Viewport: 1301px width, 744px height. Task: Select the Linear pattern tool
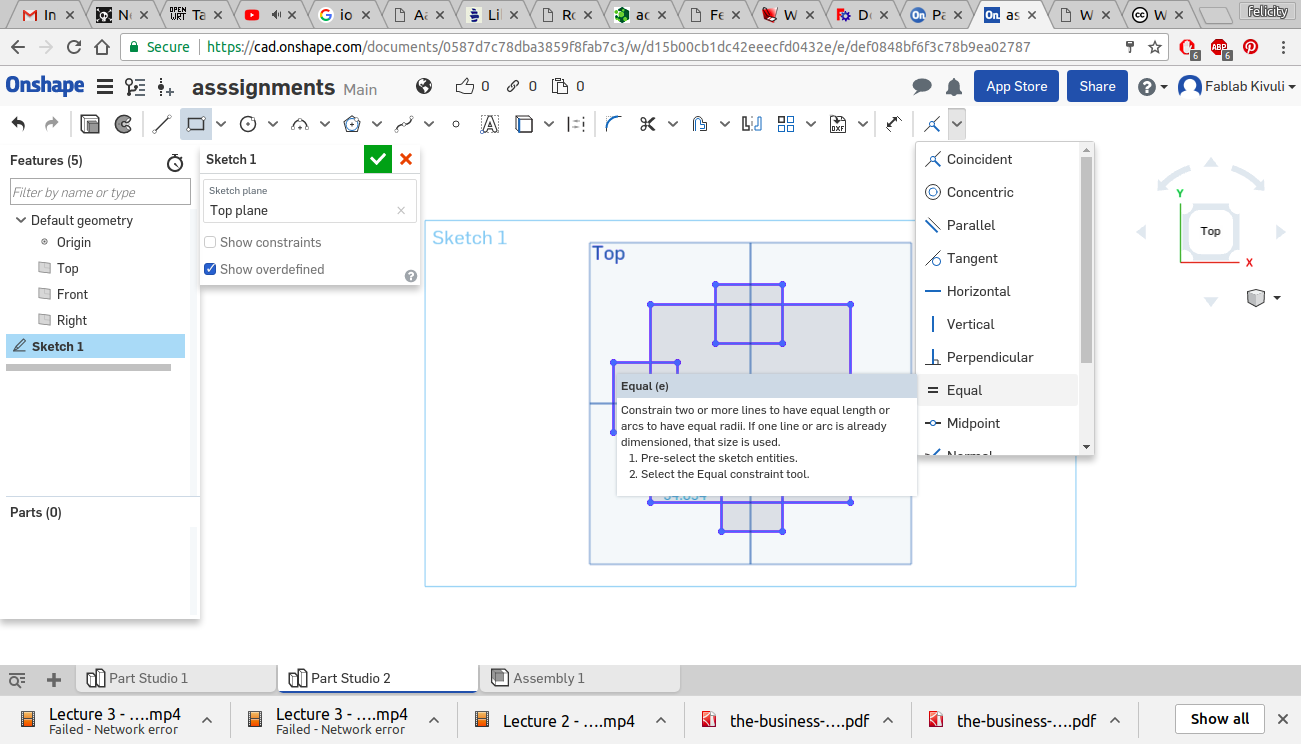coord(786,124)
